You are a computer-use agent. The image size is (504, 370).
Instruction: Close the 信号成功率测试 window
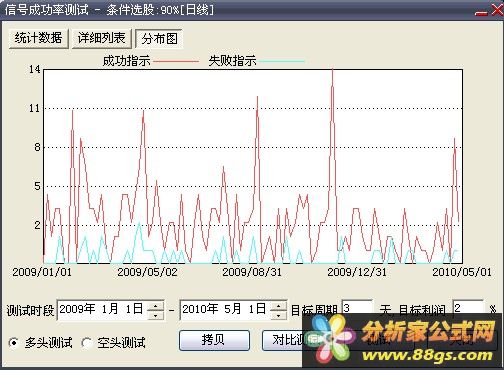point(497,10)
